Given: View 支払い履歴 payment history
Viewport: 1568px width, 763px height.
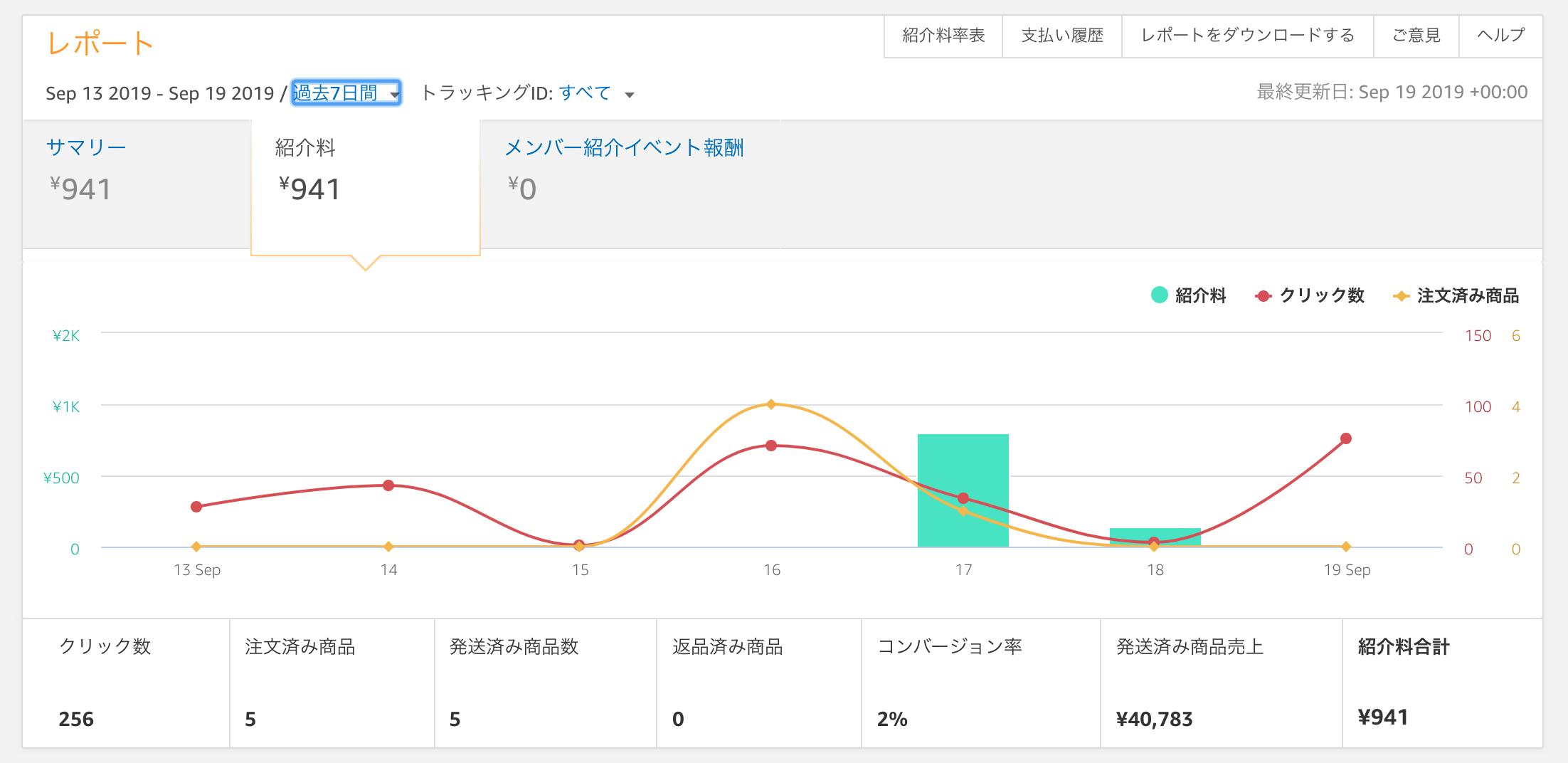Looking at the screenshot, I should 1062,36.
